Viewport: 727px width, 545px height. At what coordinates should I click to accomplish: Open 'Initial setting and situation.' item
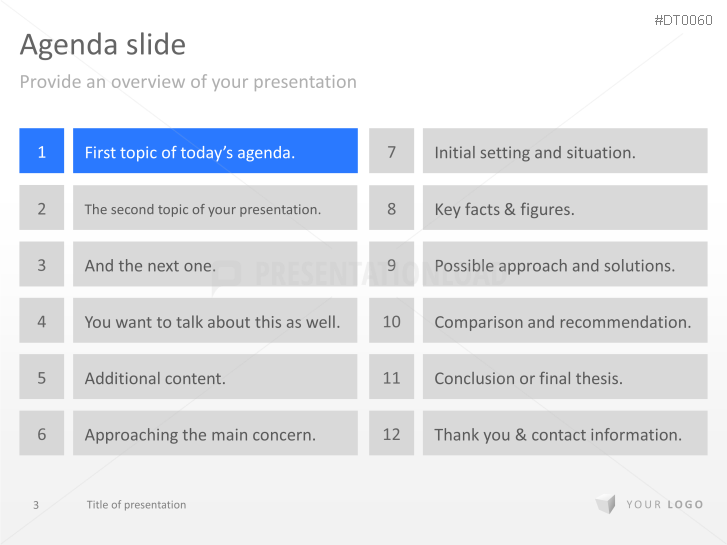565,152
